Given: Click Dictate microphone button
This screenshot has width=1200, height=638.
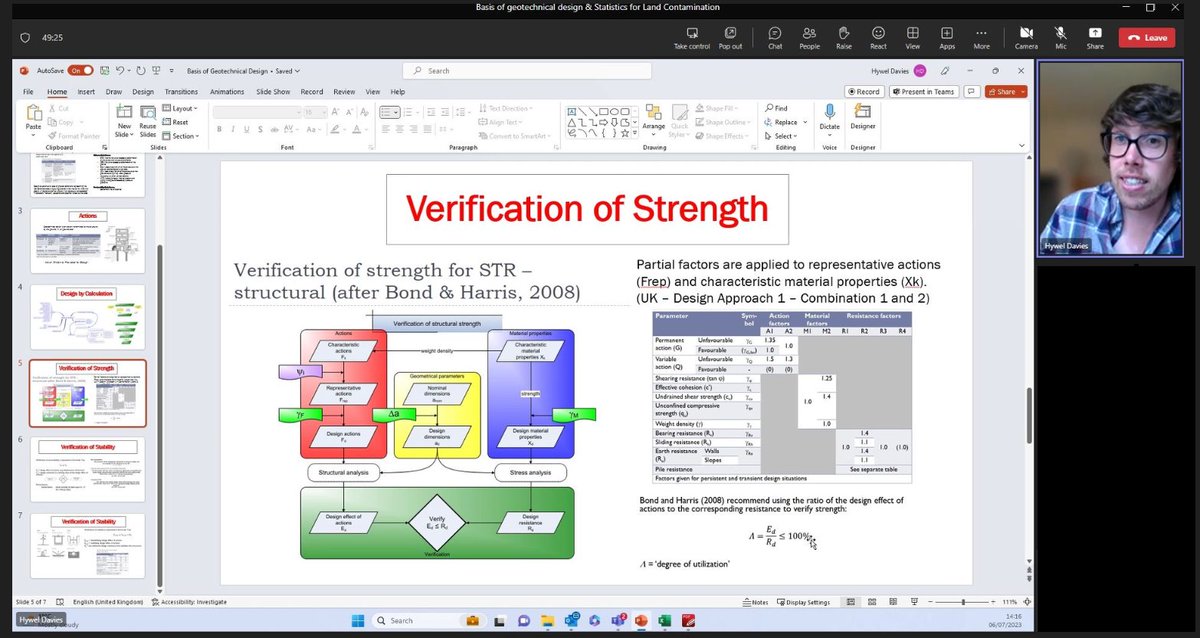Looking at the screenshot, I should [830, 117].
